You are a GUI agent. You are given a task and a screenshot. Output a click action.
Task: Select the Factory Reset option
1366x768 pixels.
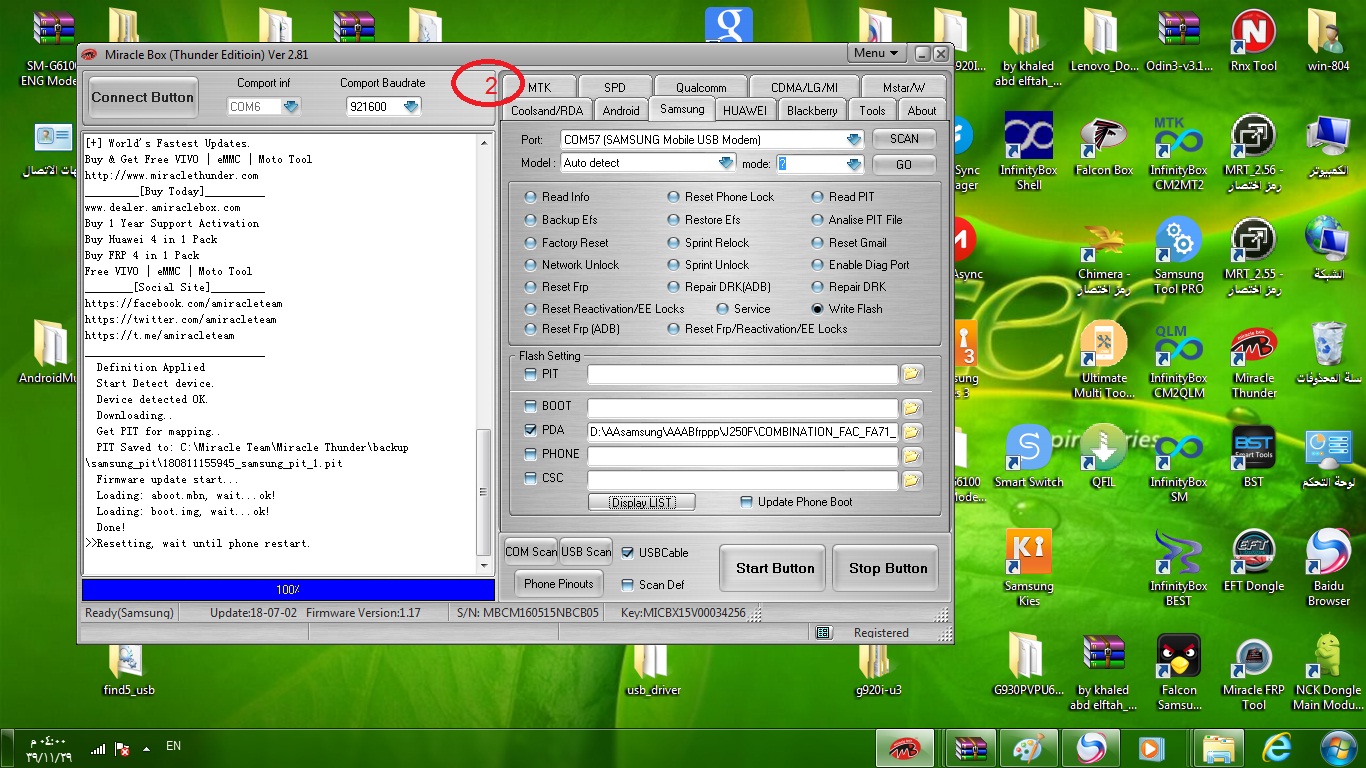point(566,243)
